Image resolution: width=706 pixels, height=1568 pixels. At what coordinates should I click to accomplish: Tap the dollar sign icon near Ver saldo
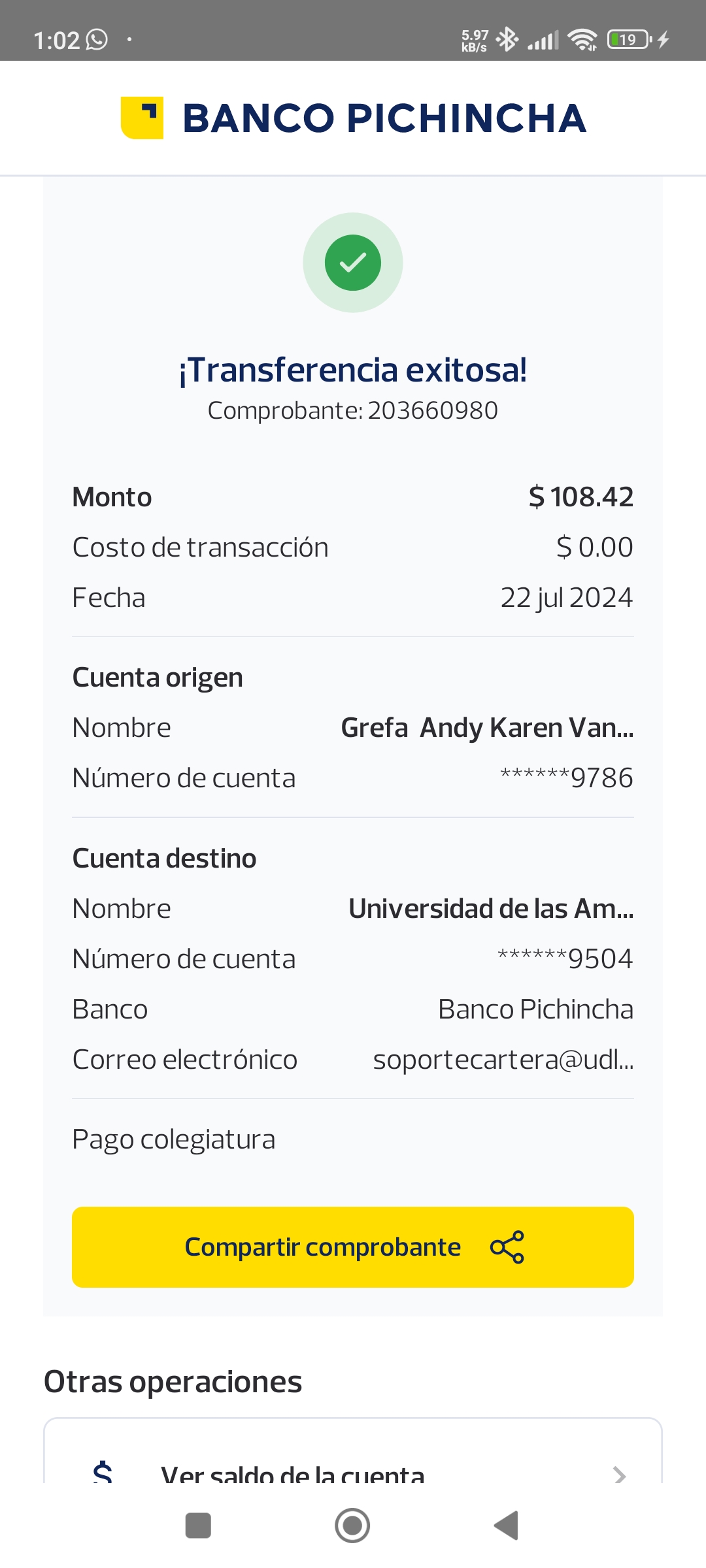[103, 1473]
